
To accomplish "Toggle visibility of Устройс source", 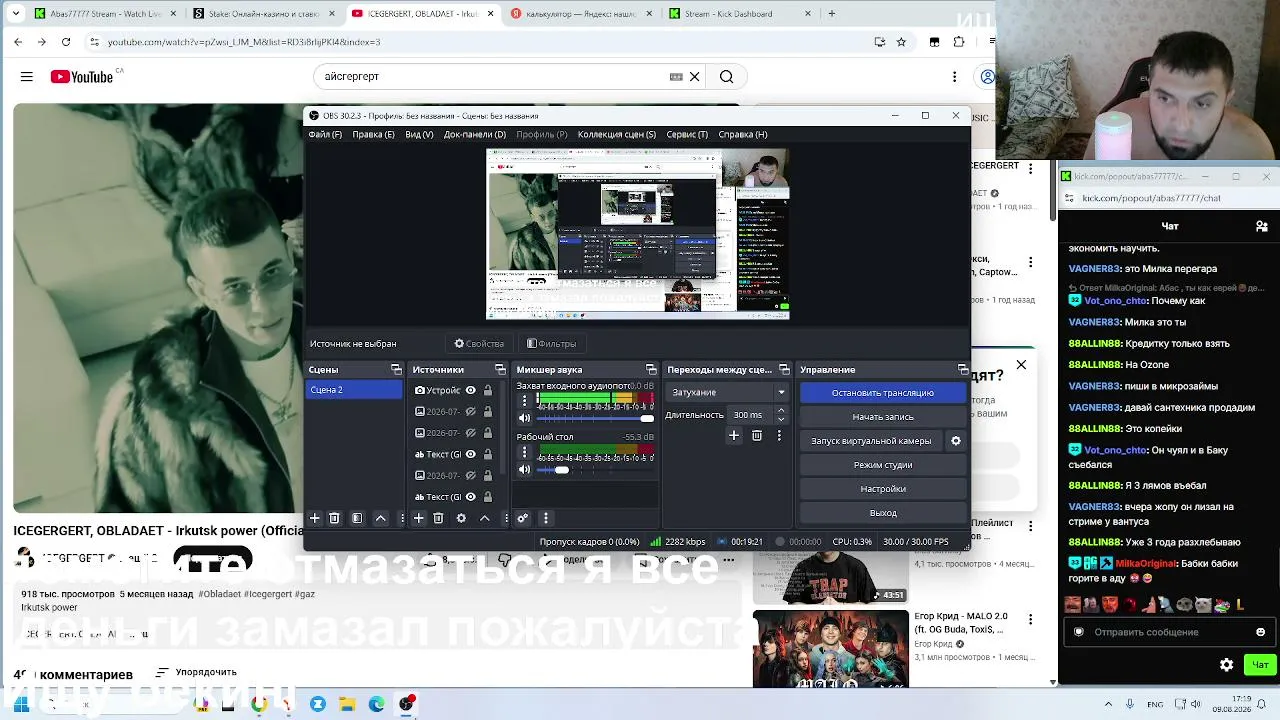I will 470,391.
